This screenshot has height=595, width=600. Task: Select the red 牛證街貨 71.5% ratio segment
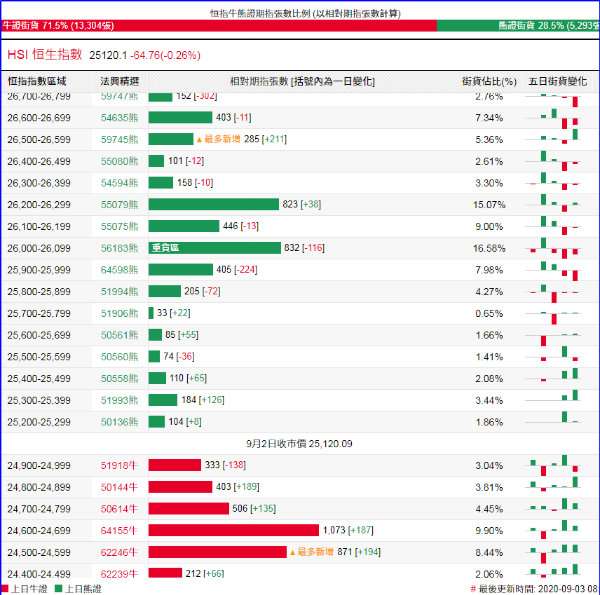click(219, 26)
